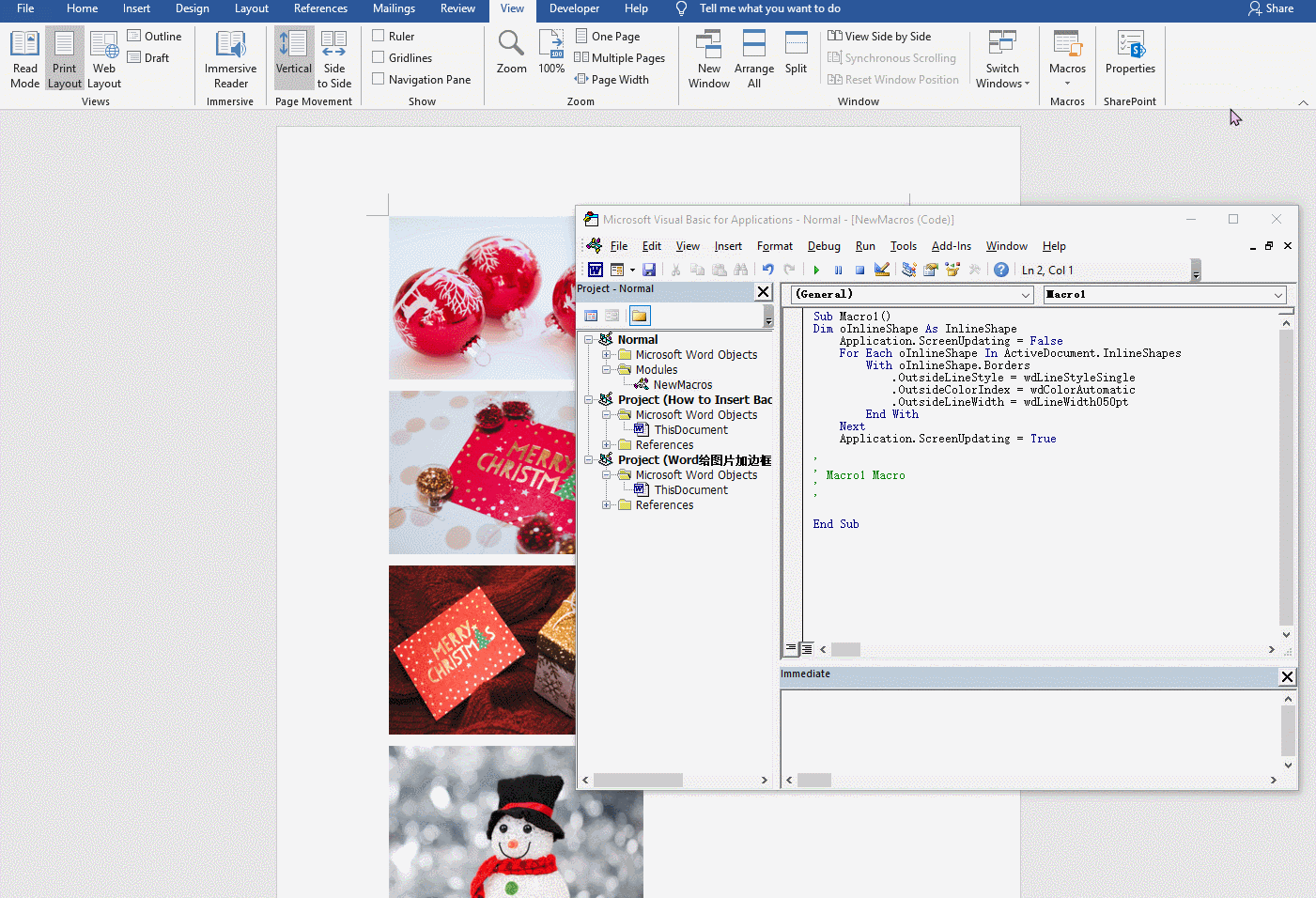Click New Window in the ribbon

(x=709, y=59)
